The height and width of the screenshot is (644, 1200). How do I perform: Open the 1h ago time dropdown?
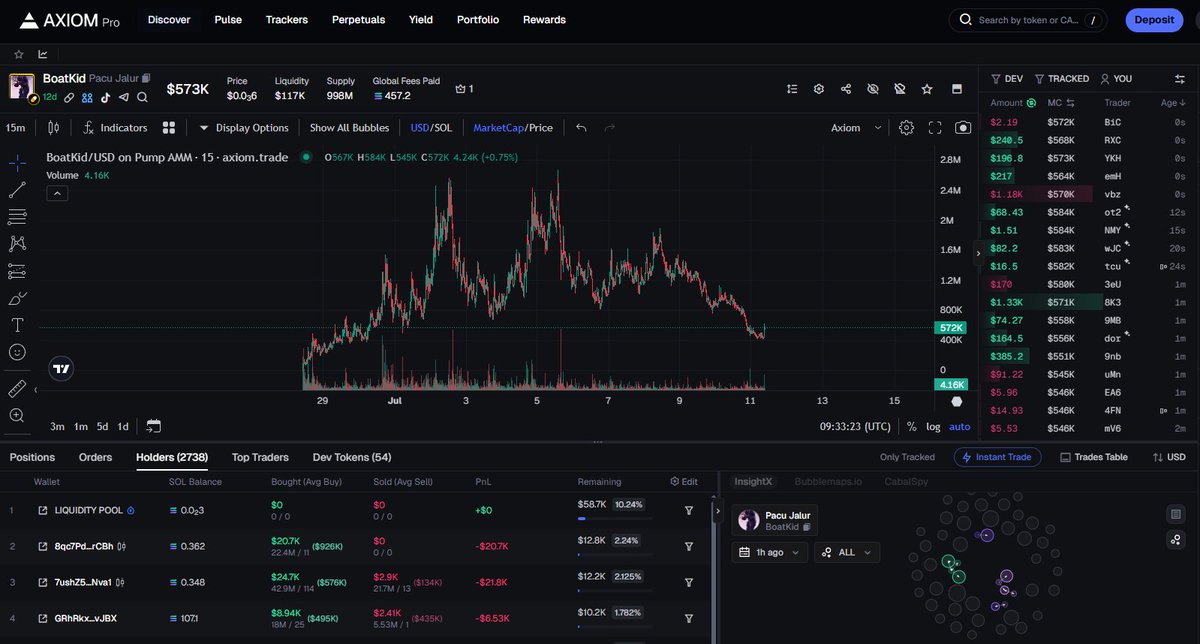coord(770,552)
